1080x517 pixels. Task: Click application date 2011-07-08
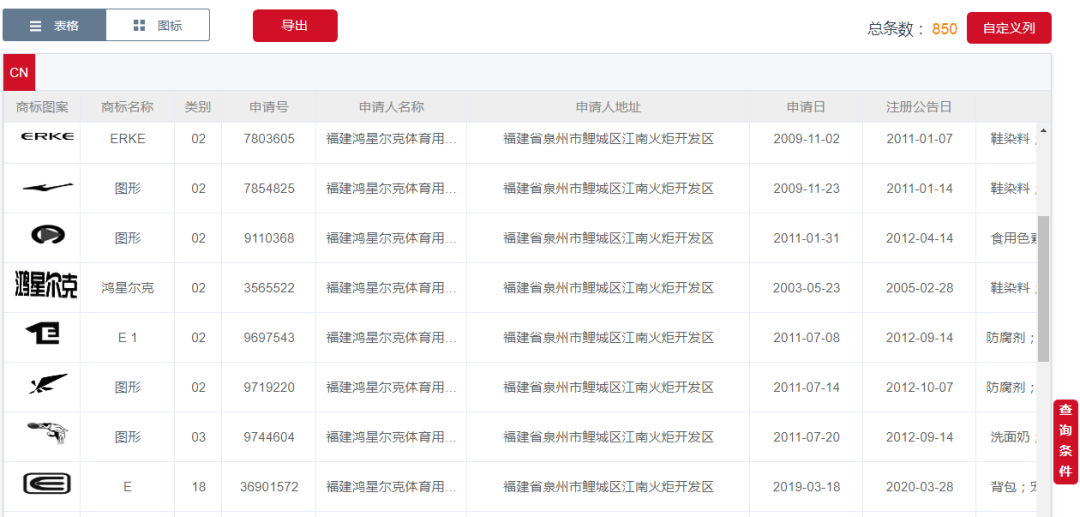tap(807, 337)
